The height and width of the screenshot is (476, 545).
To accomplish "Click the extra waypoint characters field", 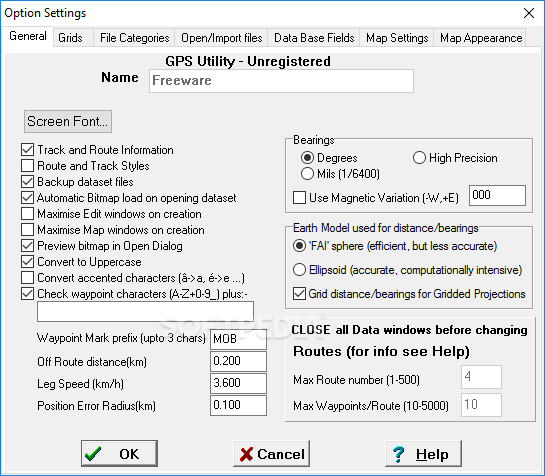I will 145,312.
